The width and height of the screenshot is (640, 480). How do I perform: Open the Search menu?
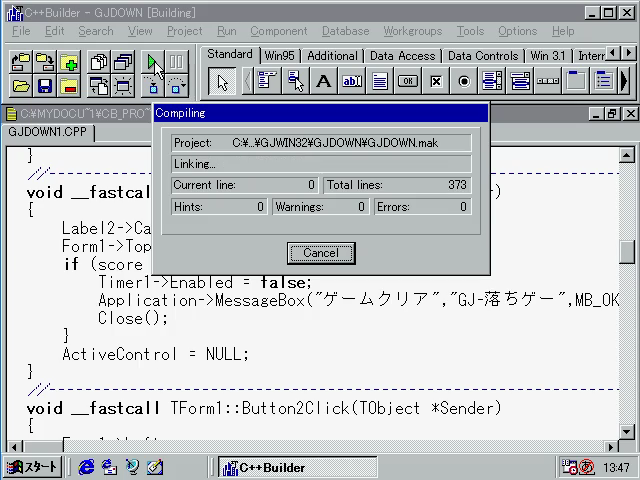pos(96,31)
